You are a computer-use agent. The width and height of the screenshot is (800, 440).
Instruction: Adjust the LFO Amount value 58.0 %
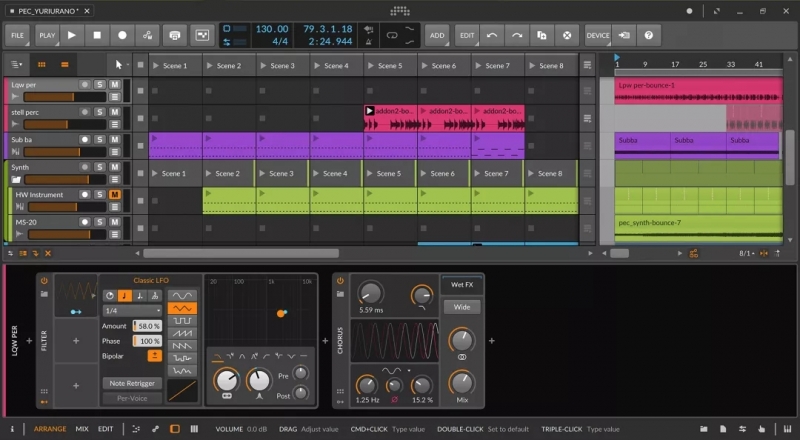(x=147, y=326)
